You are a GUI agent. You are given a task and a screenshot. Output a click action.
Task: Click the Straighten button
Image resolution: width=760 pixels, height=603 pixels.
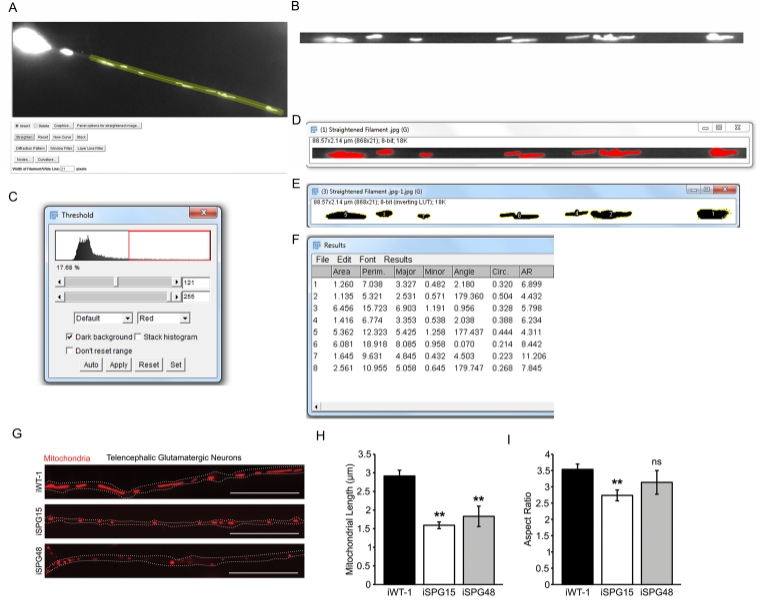point(24,137)
